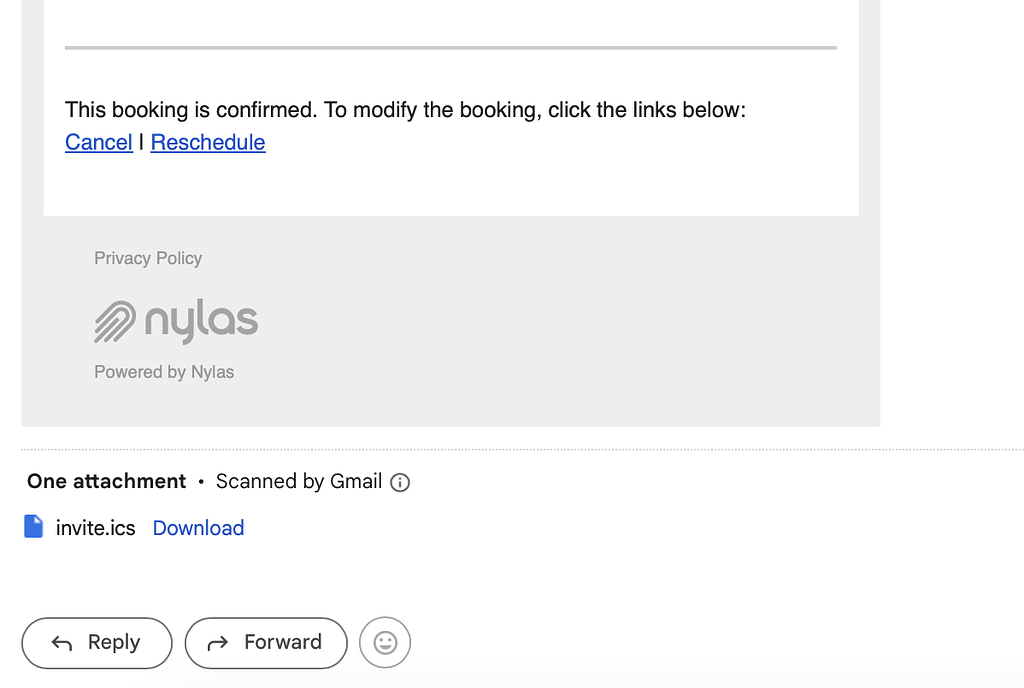Download the invite.ics attachment
Screen dimensions: 1024x688
[x=197, y=528]
